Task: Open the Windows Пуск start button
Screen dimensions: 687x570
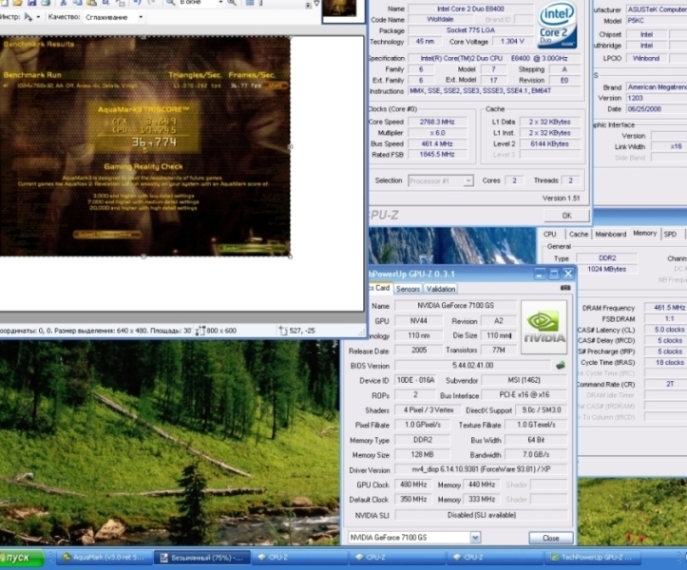Action: pyautogui.click(x=21, y=558)
